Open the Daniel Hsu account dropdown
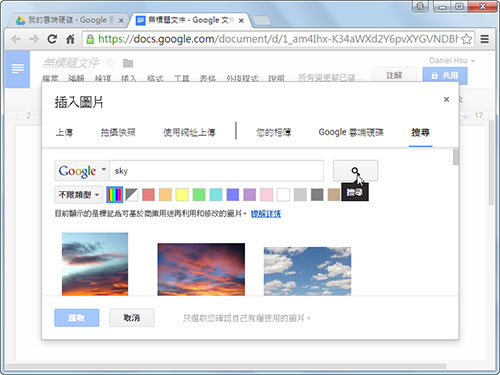Screen dimensions: 500x375 tap(452, 61)
